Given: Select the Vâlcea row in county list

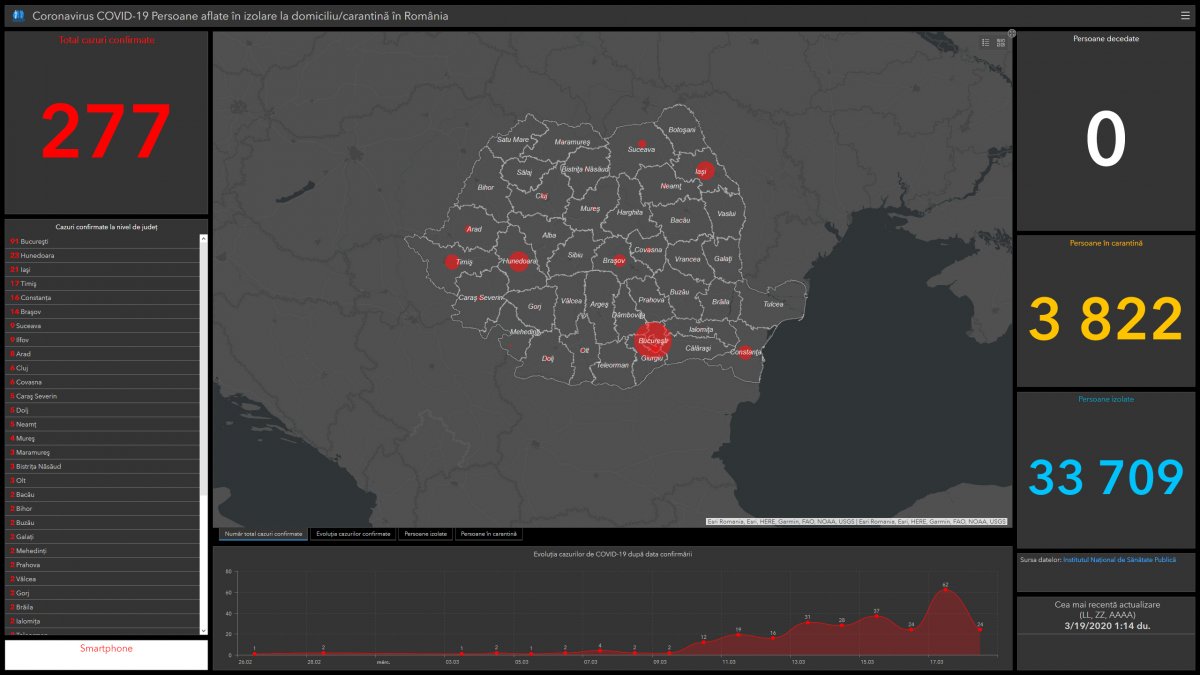Looking at the screenshot, I should [x=103, y=579].
